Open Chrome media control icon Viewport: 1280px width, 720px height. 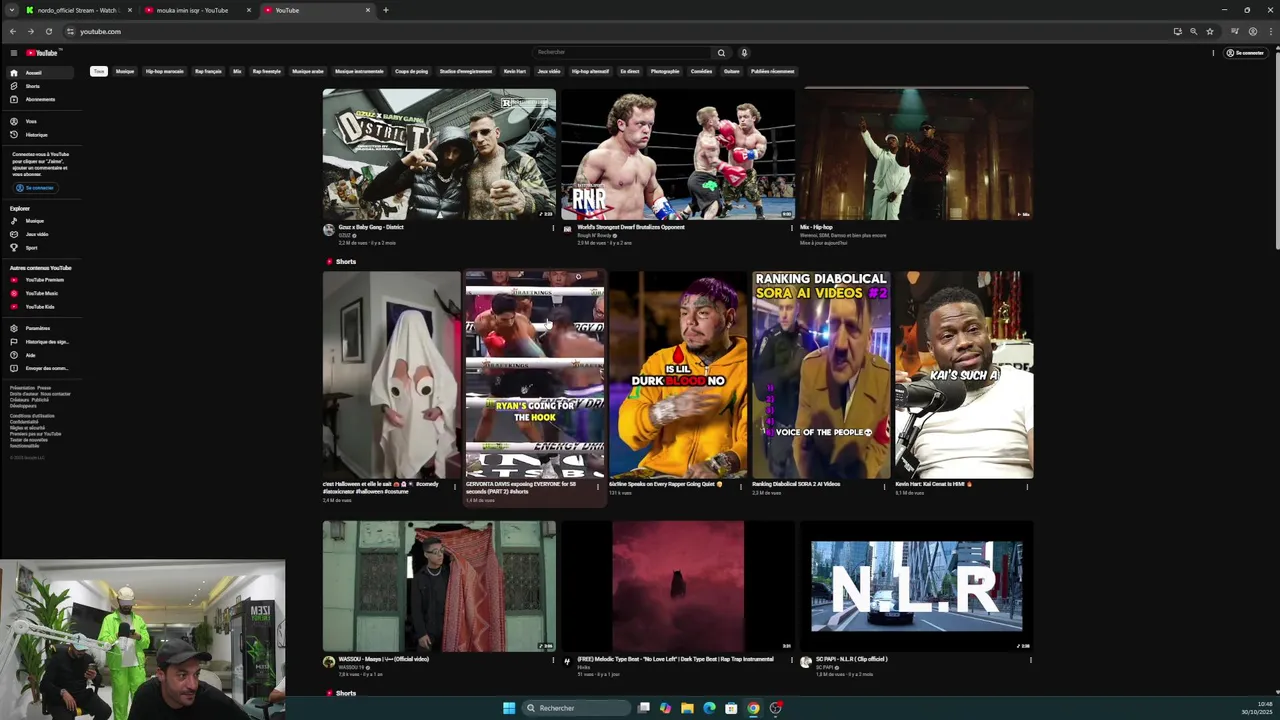coord(1235,31)
